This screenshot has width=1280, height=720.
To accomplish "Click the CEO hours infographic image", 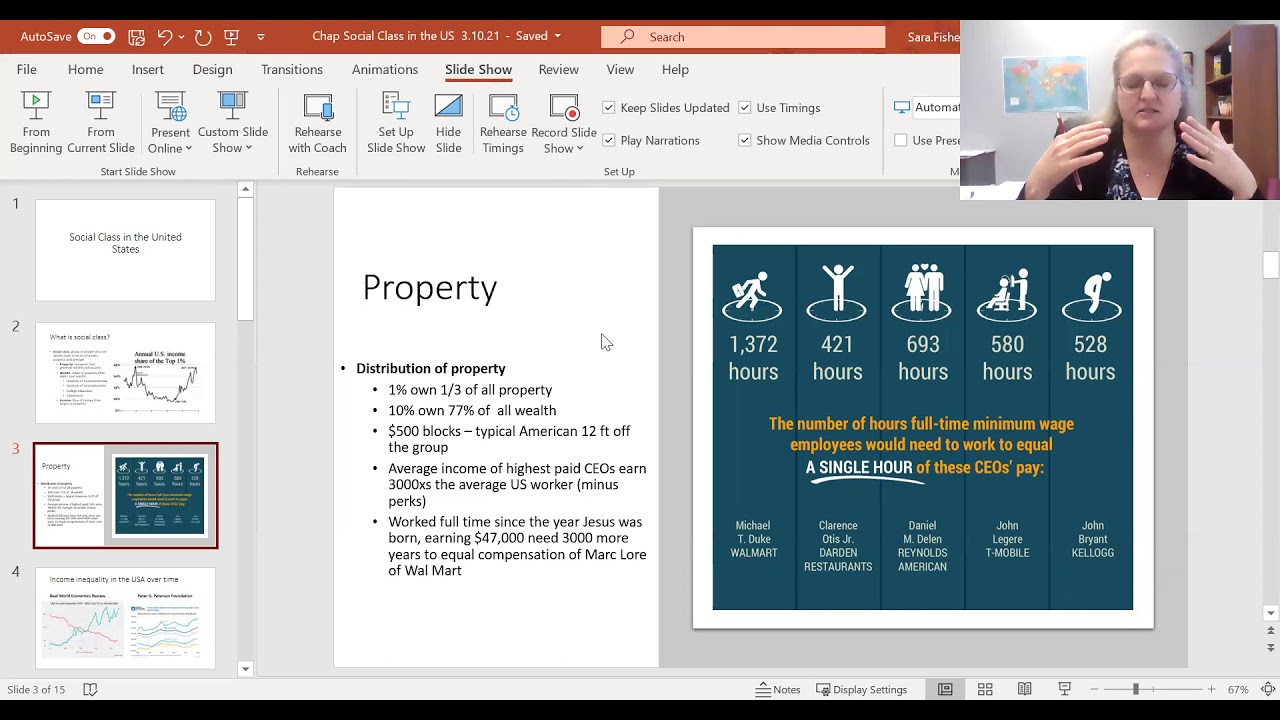I will pyautogui.click(x=923, y=428).
